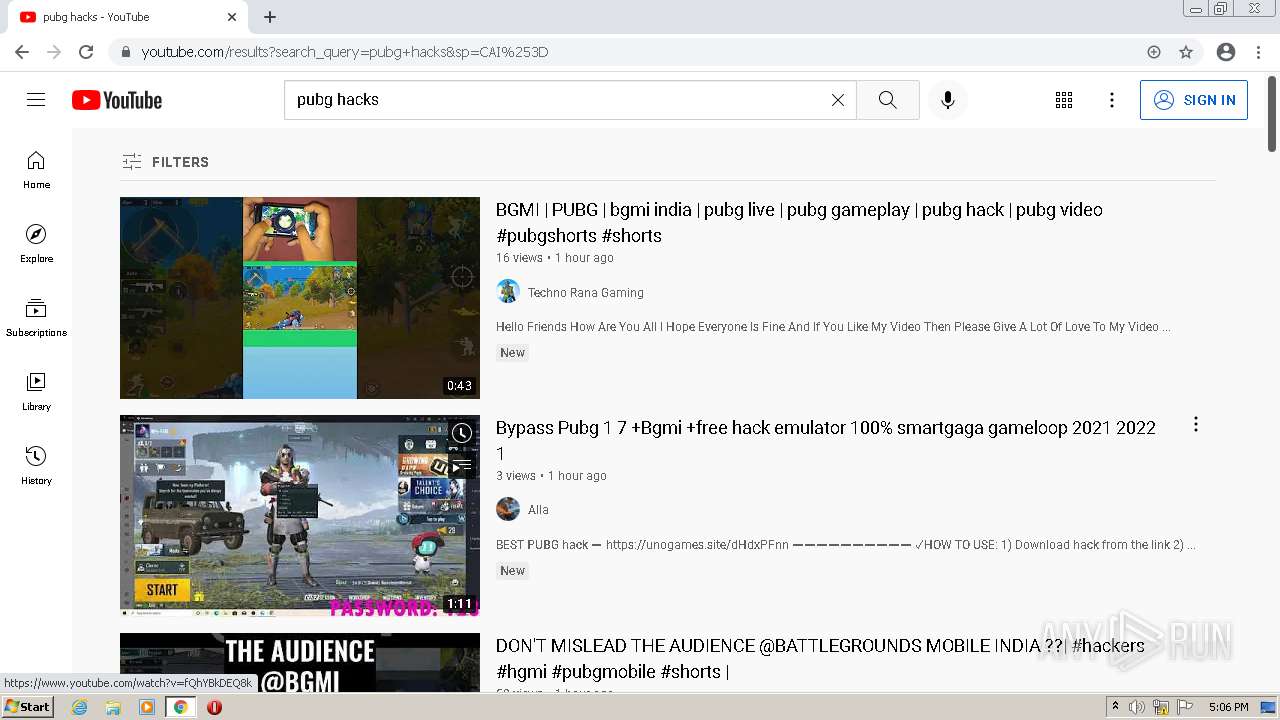Start voice search with the microphone icon
This screenshot has height=720, width=1280.
(948, 100)
